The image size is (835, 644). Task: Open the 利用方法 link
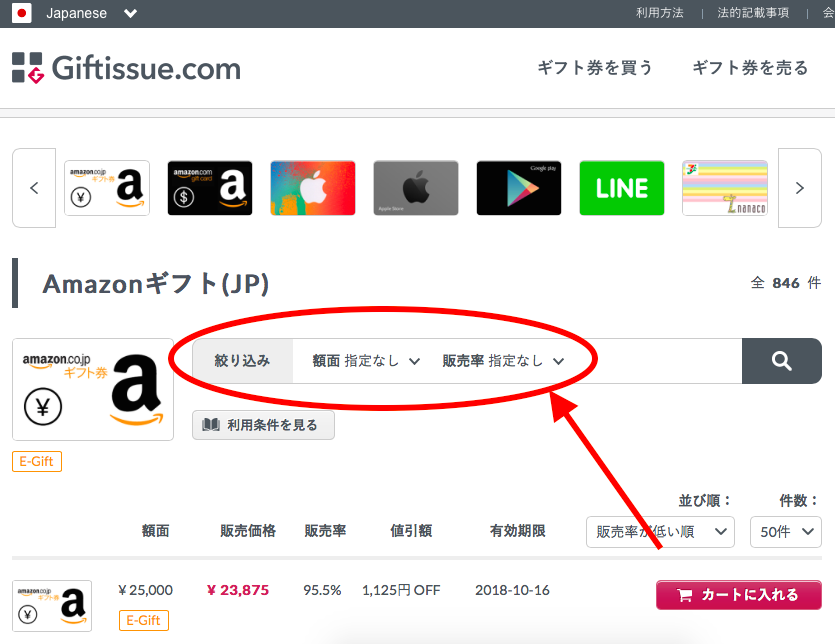pyautogui.click(x=660, y=13)
